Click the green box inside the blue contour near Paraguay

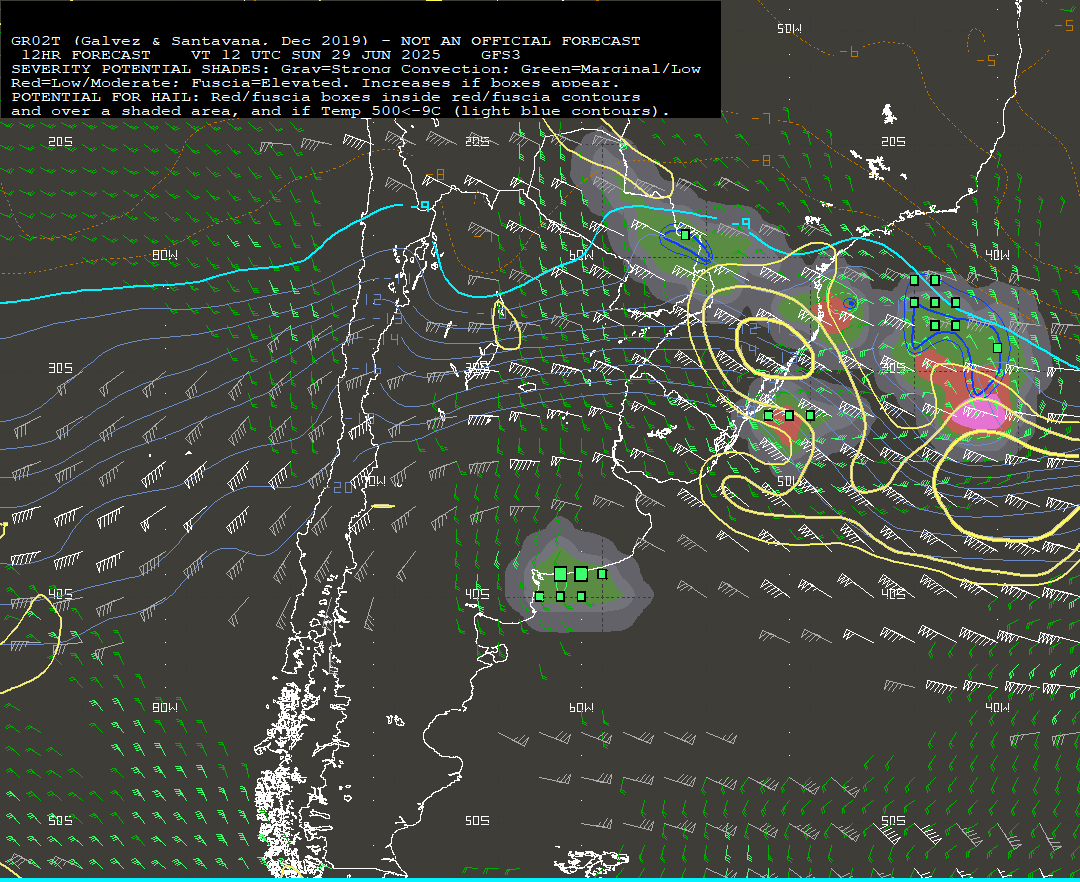pyautogui.click(x=685, y=235)
